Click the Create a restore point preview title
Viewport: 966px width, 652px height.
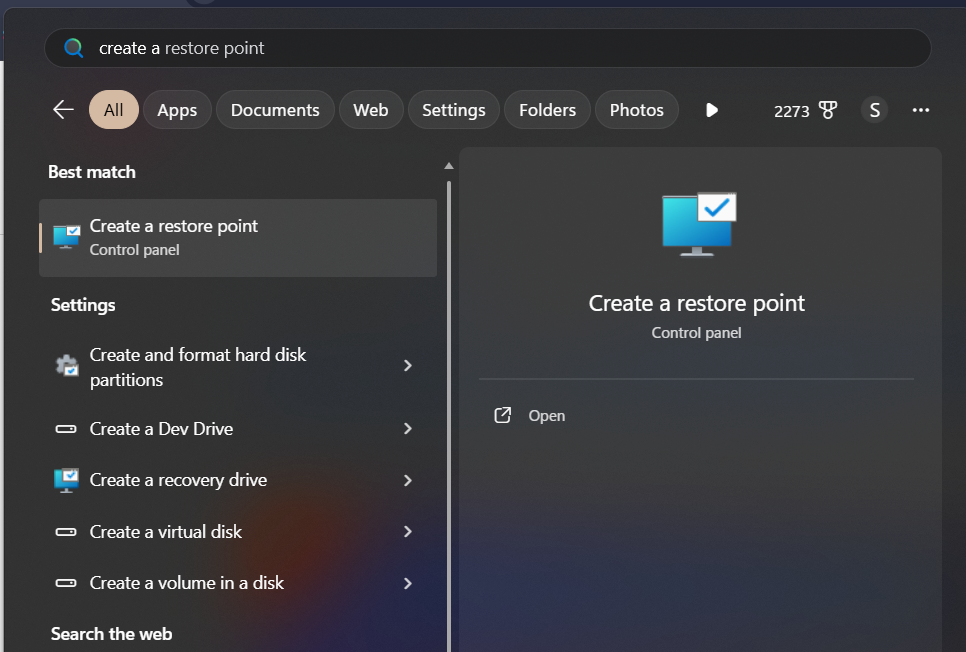click(x=697, y=303)
